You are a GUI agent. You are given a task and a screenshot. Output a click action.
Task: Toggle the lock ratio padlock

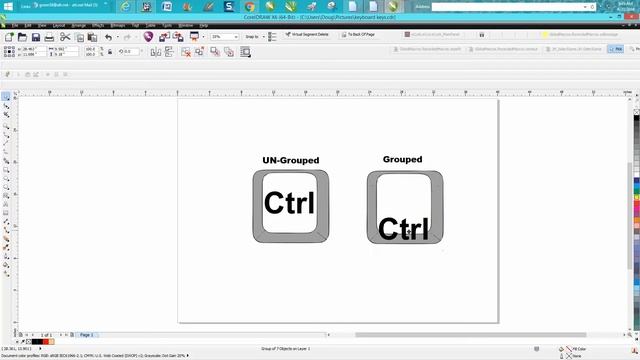click(x=110, y=52)
